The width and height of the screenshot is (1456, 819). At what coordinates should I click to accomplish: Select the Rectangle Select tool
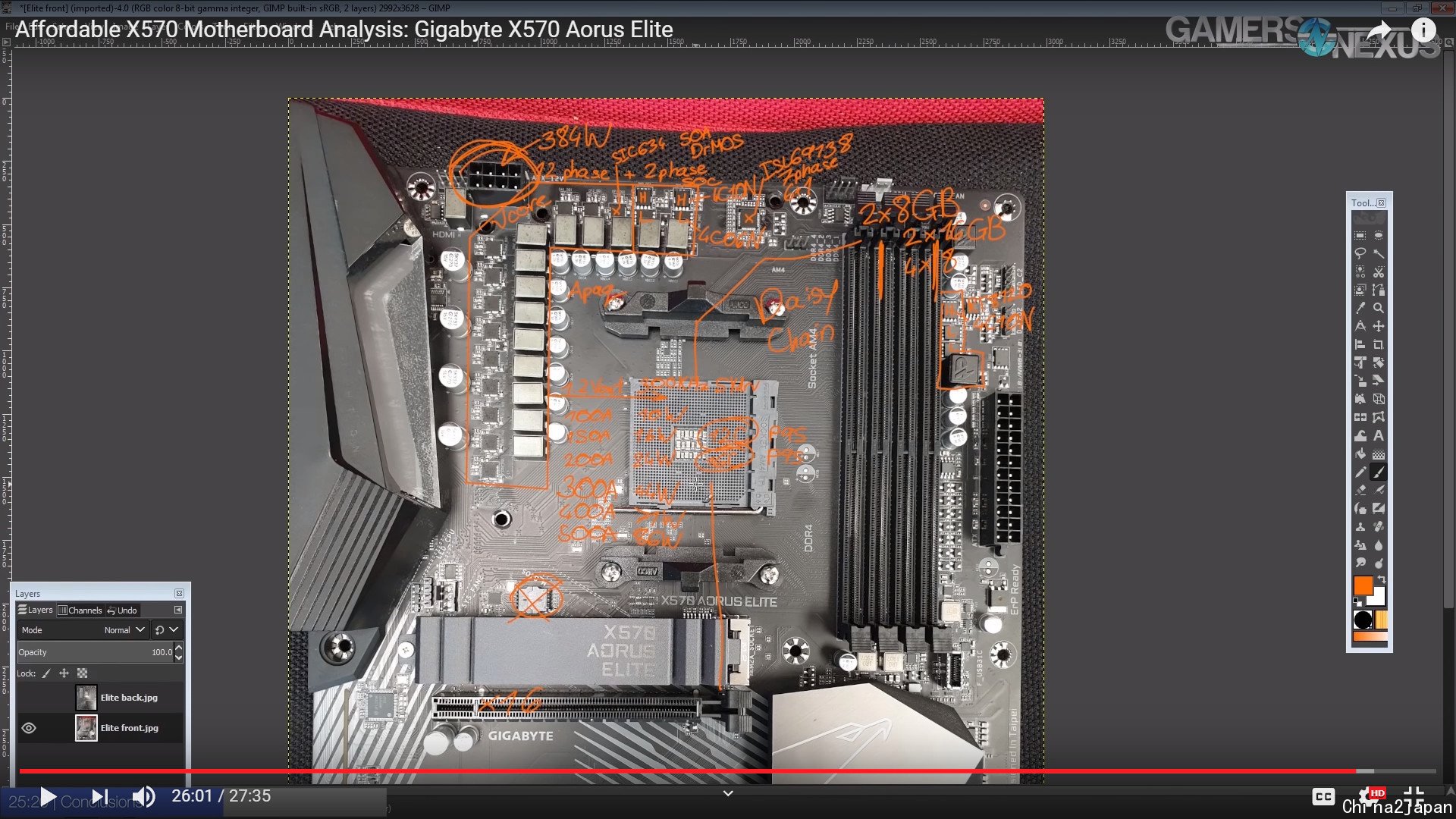(1360, 236)
